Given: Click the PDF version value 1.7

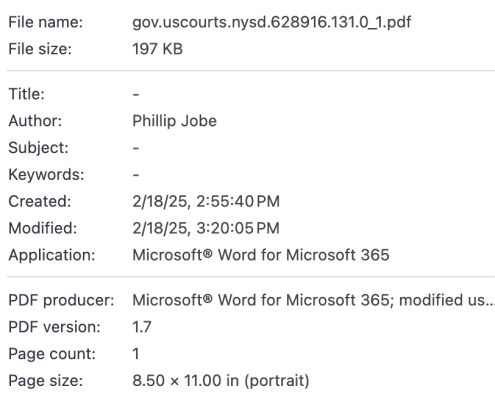Looking at the screenshot, I should (142, 327).
